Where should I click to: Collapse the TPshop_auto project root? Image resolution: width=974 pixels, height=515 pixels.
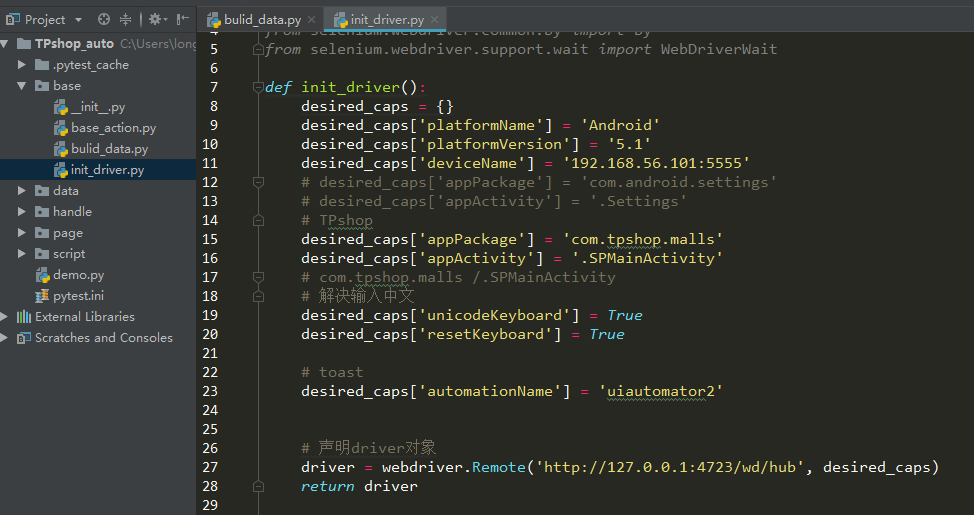click(x=5, y=43)
